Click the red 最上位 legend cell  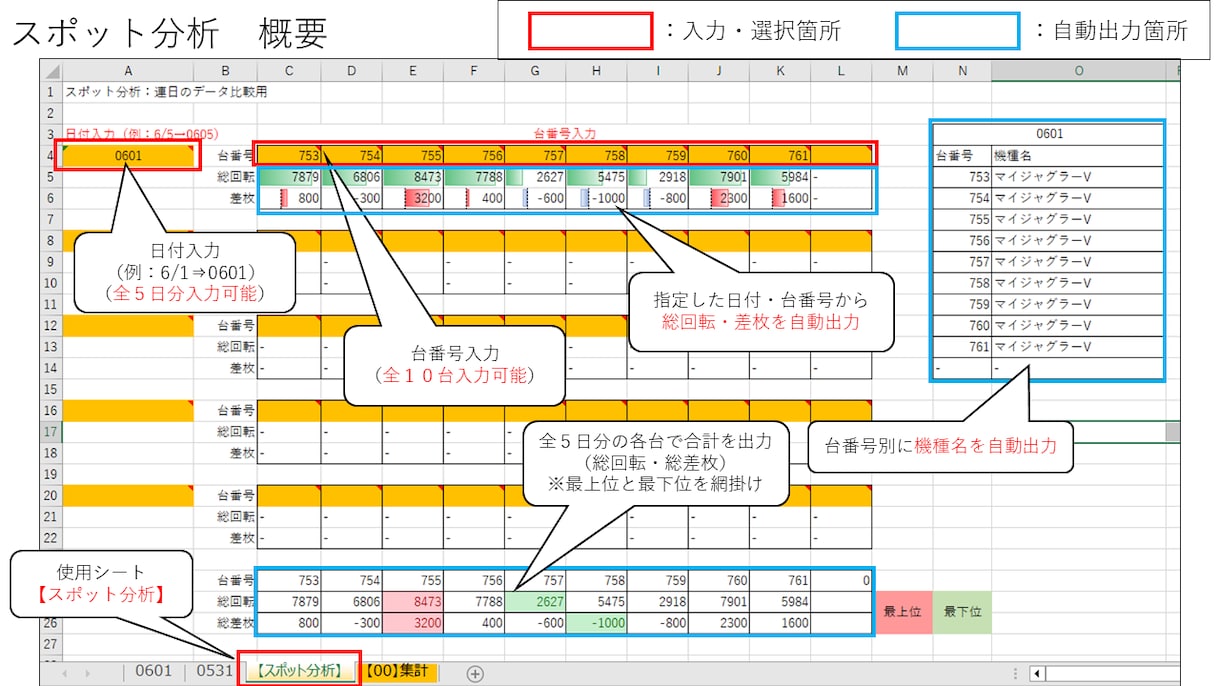(902, 611)
